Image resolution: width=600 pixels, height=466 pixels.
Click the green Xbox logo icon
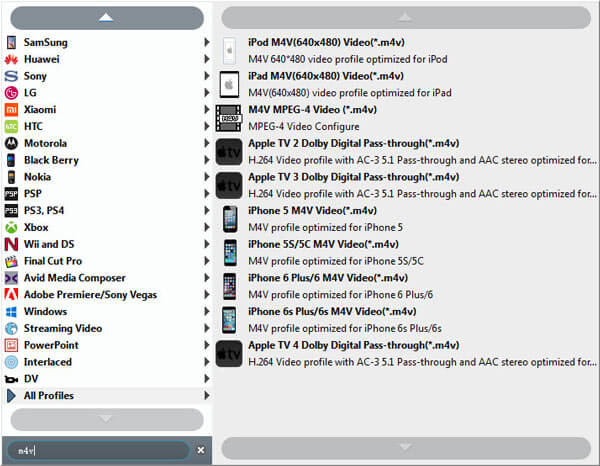[11, 228]
